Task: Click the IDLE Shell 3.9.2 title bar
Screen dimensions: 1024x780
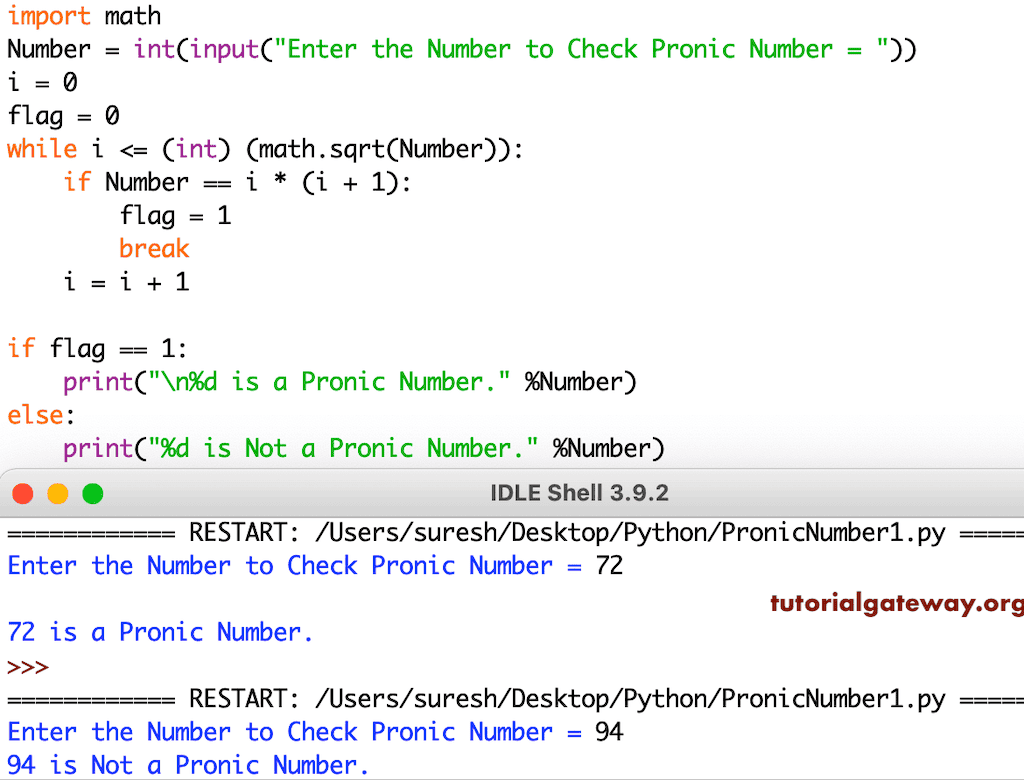Action: click(578, 493)
